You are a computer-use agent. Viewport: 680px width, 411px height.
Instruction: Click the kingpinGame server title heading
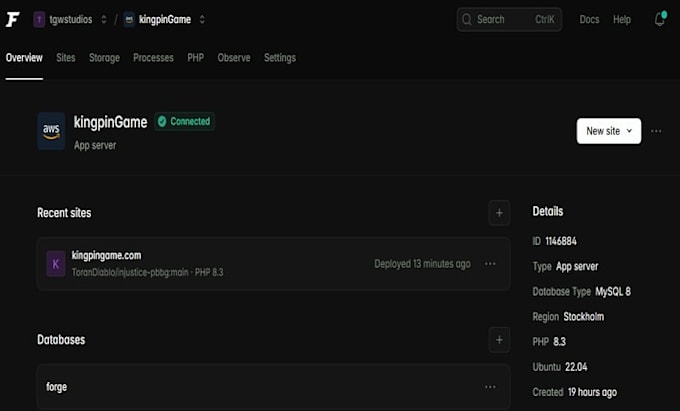point(110,122)
